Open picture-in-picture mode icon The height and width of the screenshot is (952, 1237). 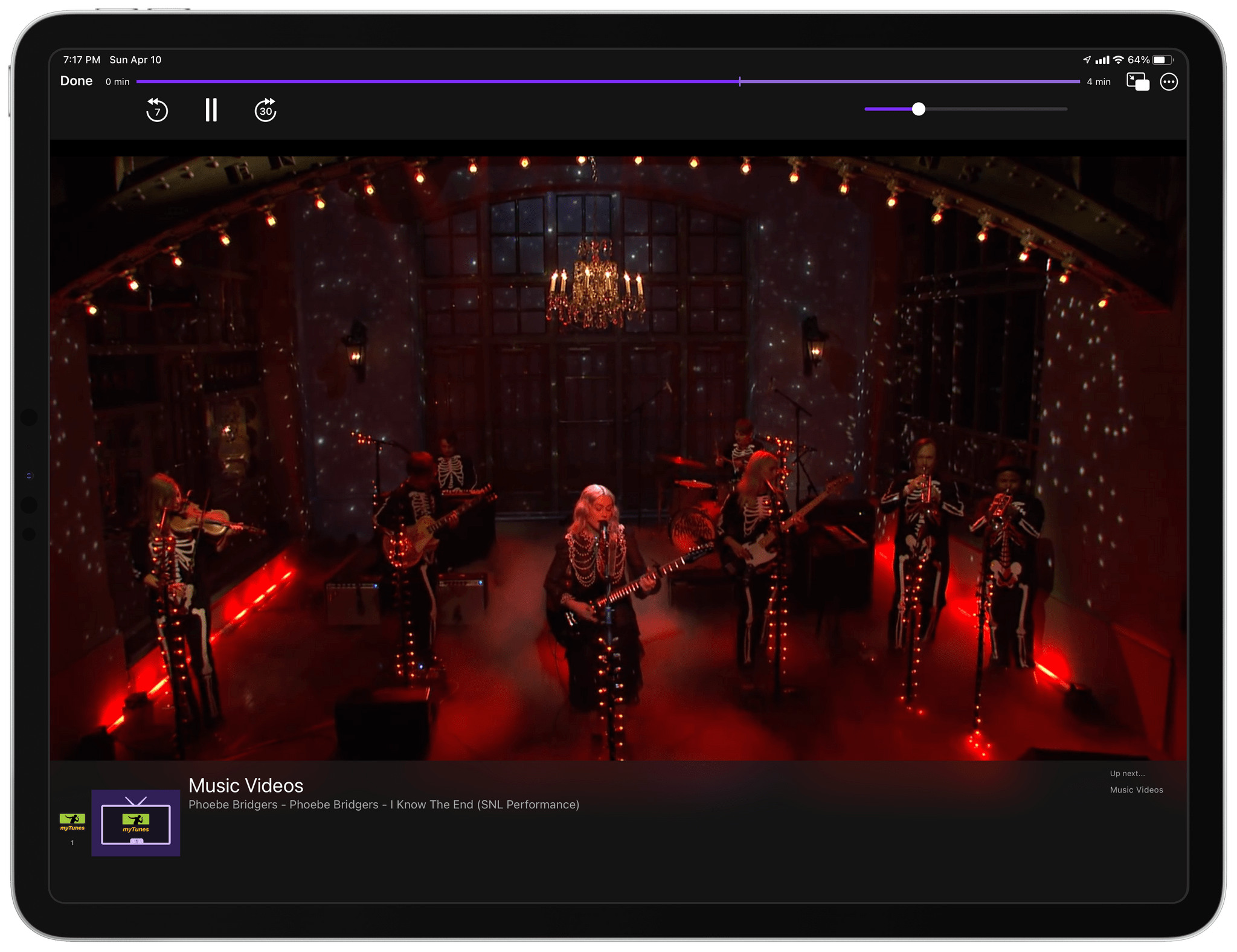click(1138, 82)
